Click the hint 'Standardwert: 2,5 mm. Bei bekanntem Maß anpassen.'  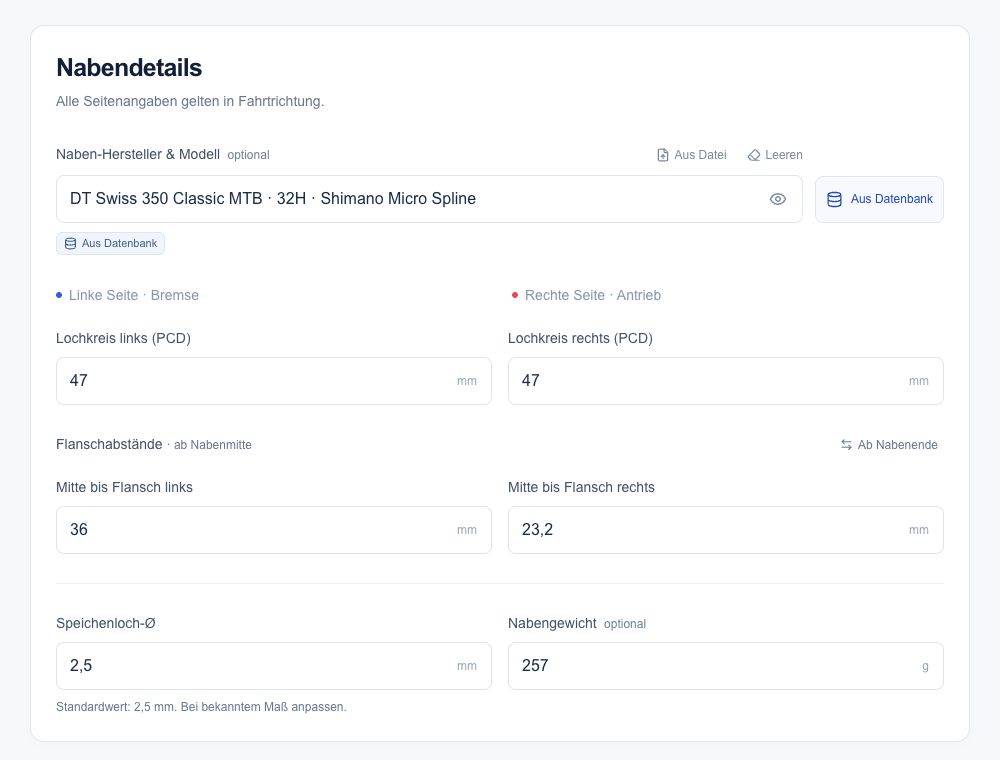point(202,706)
